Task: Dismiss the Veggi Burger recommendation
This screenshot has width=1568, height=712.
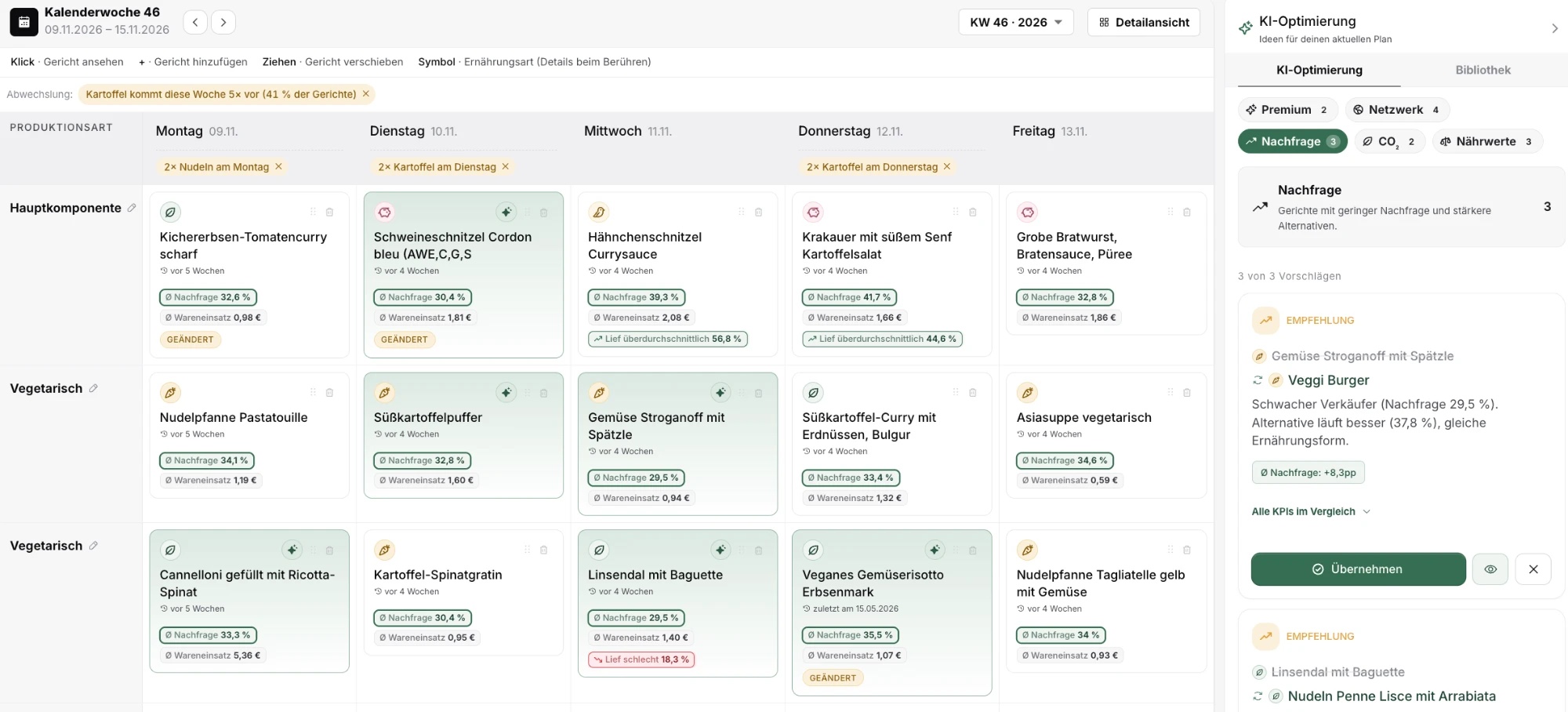Action: 1534,569
